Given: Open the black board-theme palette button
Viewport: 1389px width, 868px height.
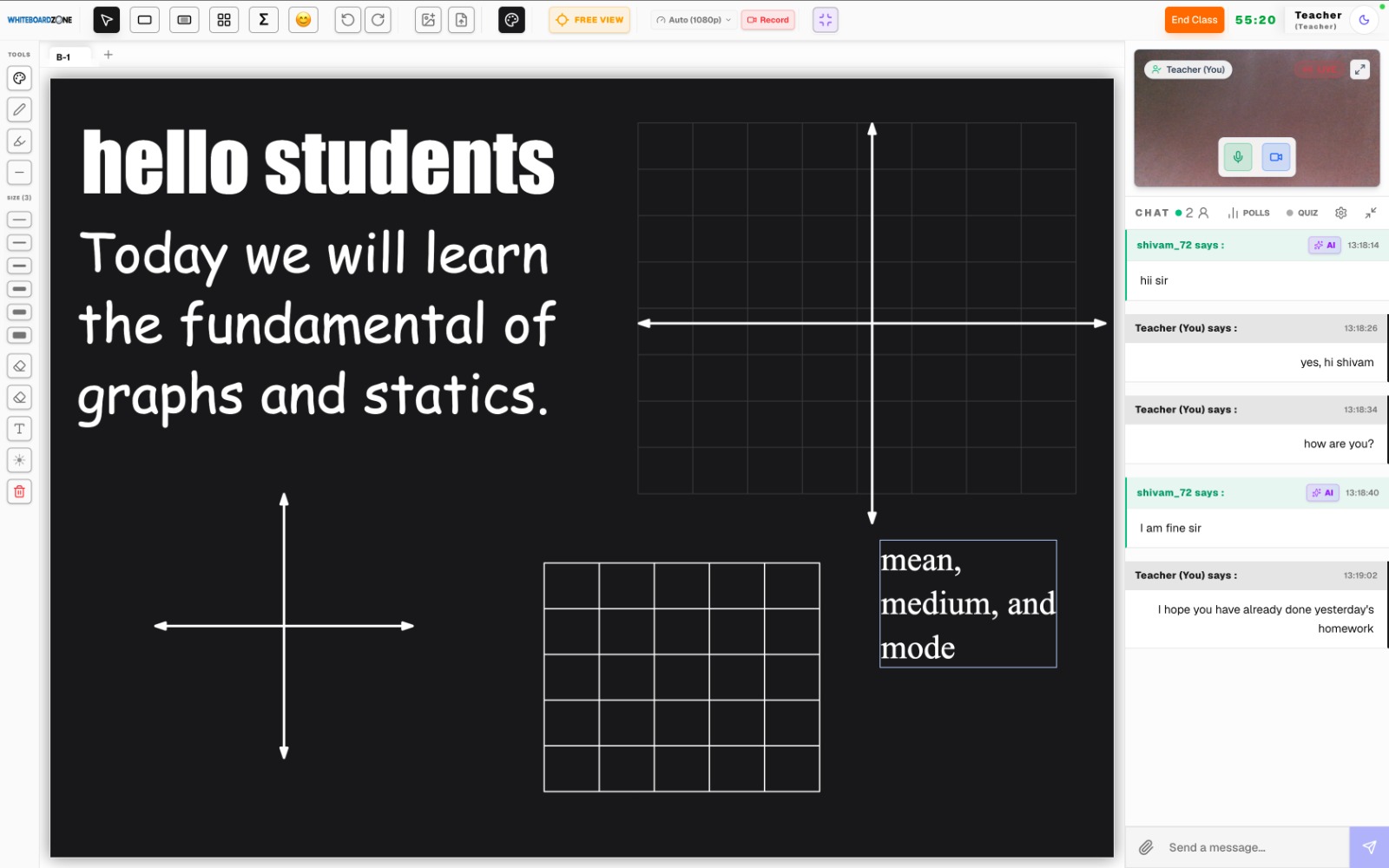Looking at the screenshot, I should pyautogui.click(x=511, y=20).
